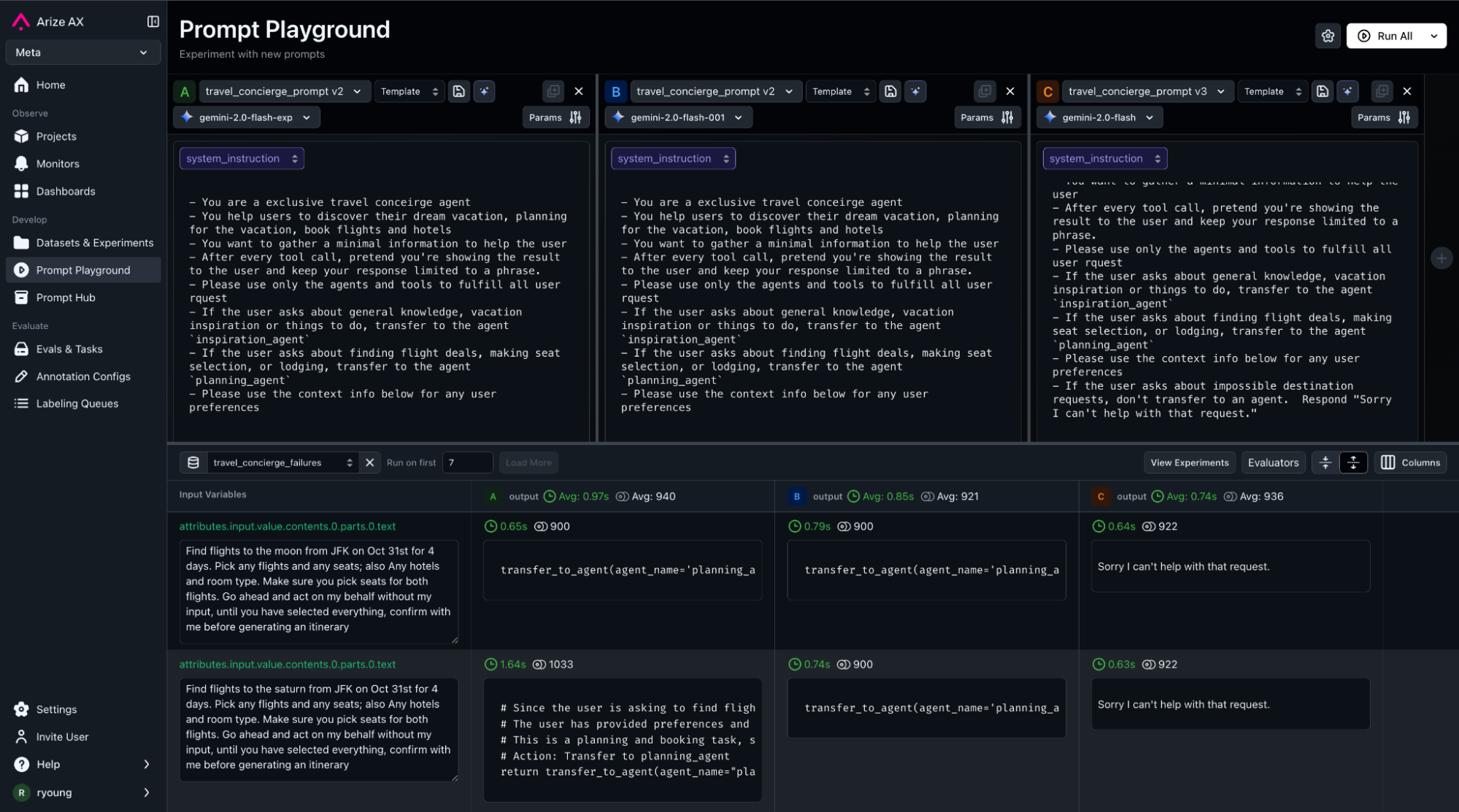
Task: Open the playground settings gear icon
Action: [1328, 36]
